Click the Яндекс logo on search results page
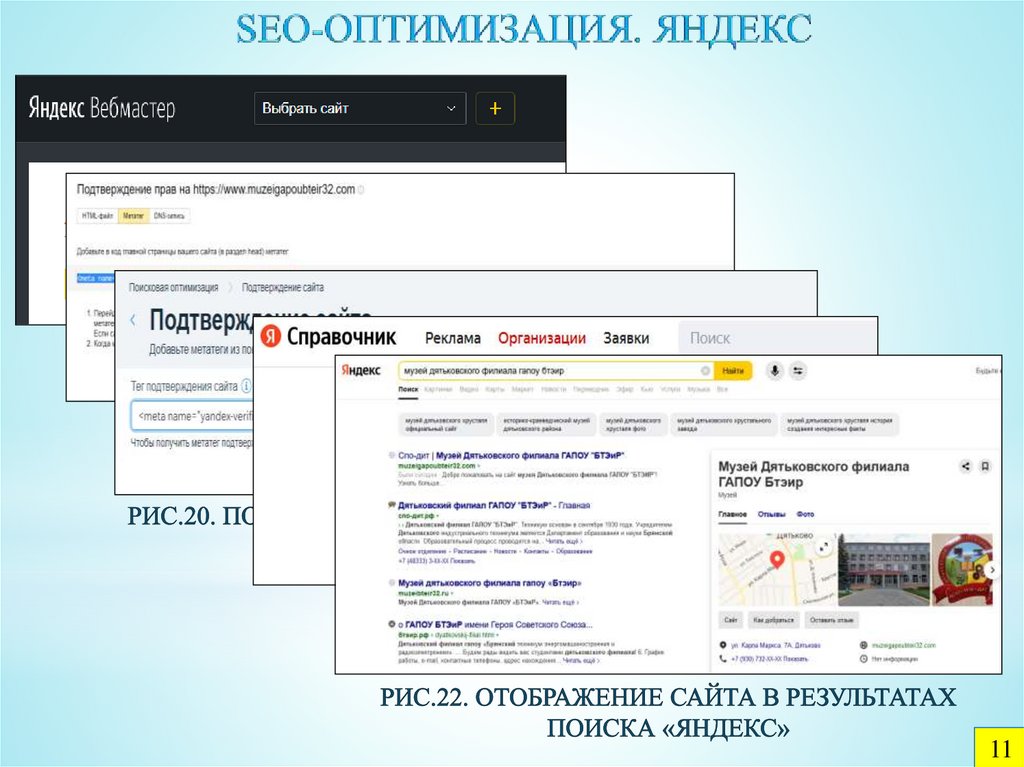This screenshot has width=1024, height=767. 361,370
